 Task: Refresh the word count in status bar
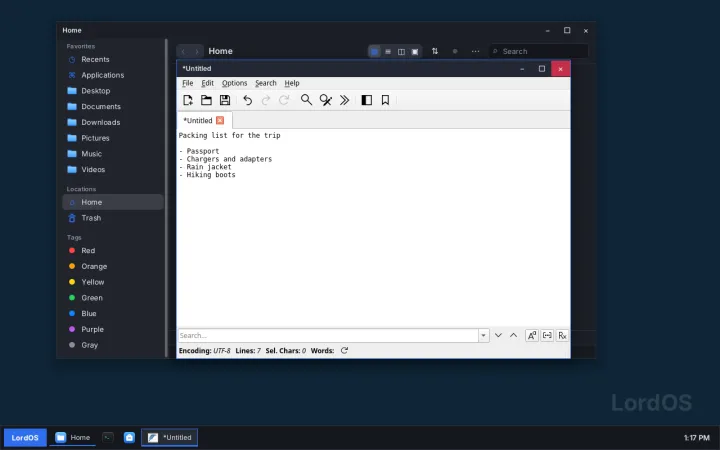(344, 351)
